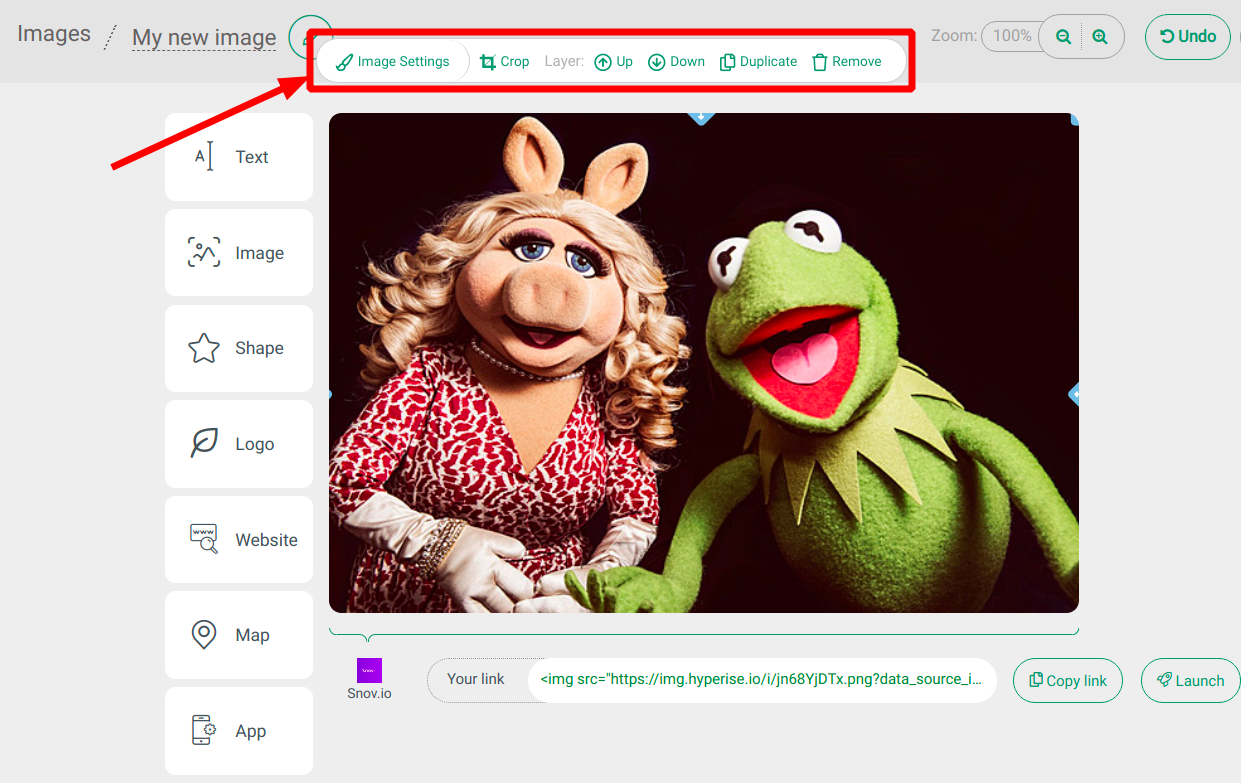The image size is (1241, 783).
Task: Click the zoom out magnifier icon
Action: click(1064, 37)
